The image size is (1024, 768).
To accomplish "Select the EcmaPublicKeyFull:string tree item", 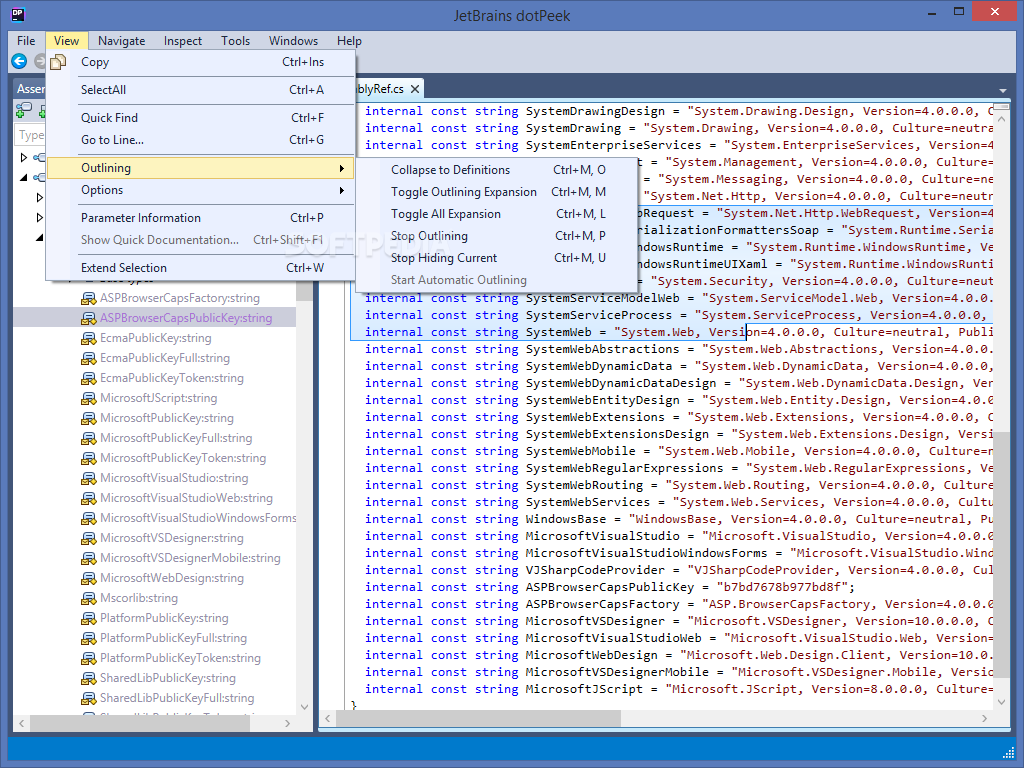I will coord(165,358).
